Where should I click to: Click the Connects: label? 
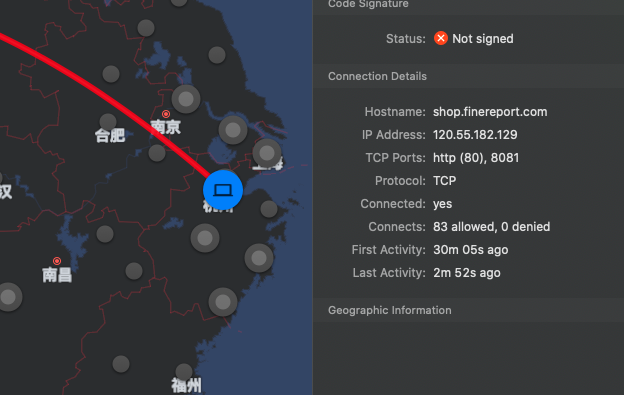(x=397, y=227)
